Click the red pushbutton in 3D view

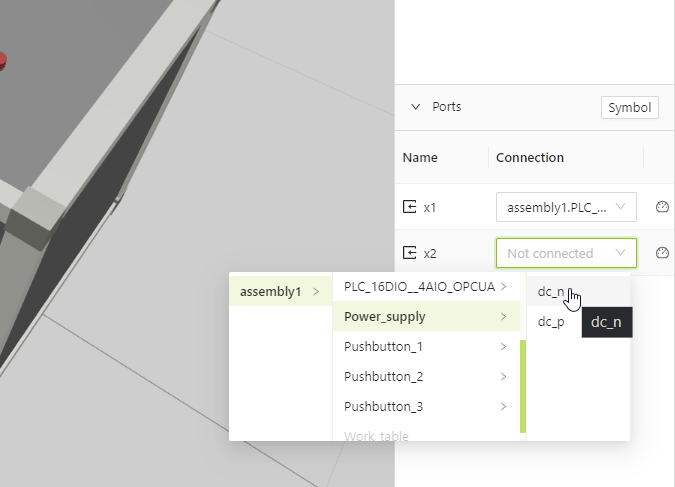point(3,61)
